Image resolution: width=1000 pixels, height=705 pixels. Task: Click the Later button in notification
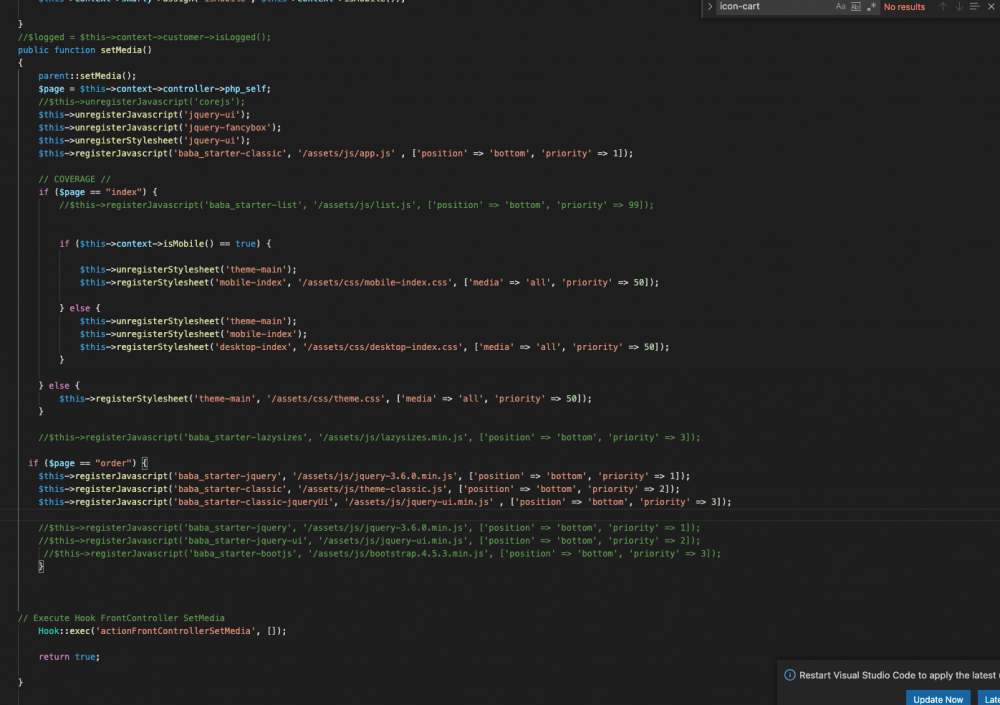click(988, 699)
